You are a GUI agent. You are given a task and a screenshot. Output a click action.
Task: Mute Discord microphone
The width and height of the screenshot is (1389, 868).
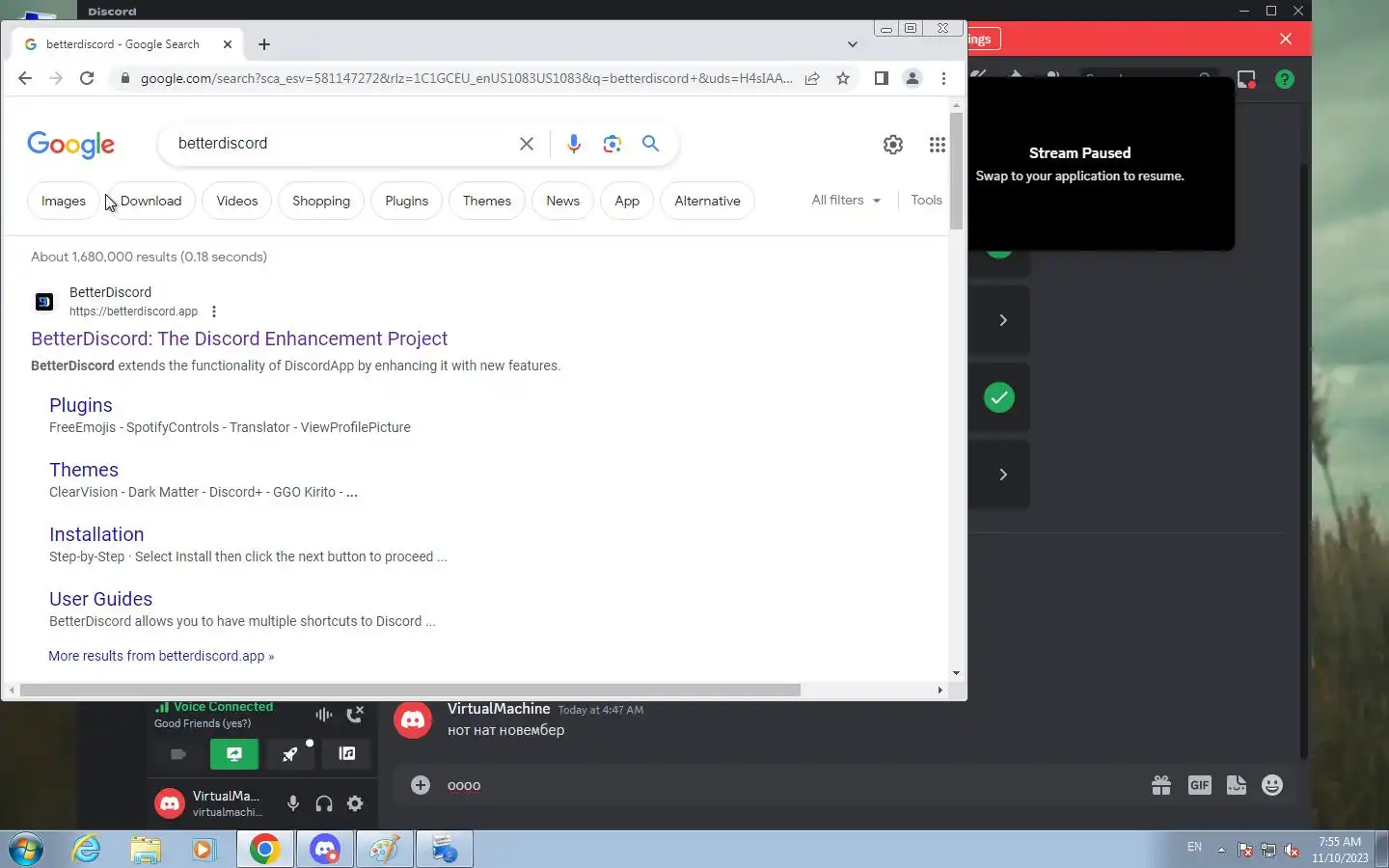(x=293, y=803)
